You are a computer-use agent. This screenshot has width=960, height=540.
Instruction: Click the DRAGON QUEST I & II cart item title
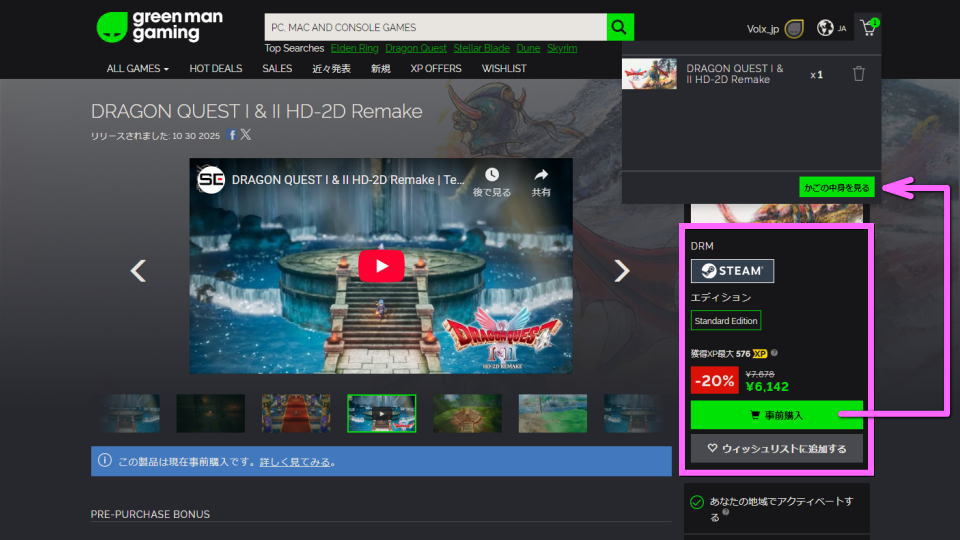pyautogui.click(x=734, y=73)
